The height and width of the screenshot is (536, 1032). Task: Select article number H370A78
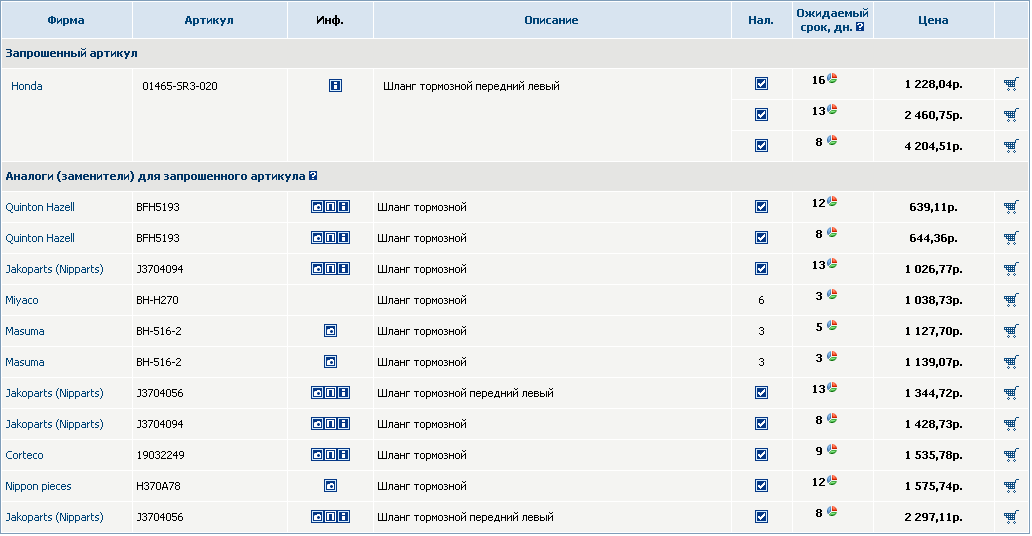coord(158,486)
